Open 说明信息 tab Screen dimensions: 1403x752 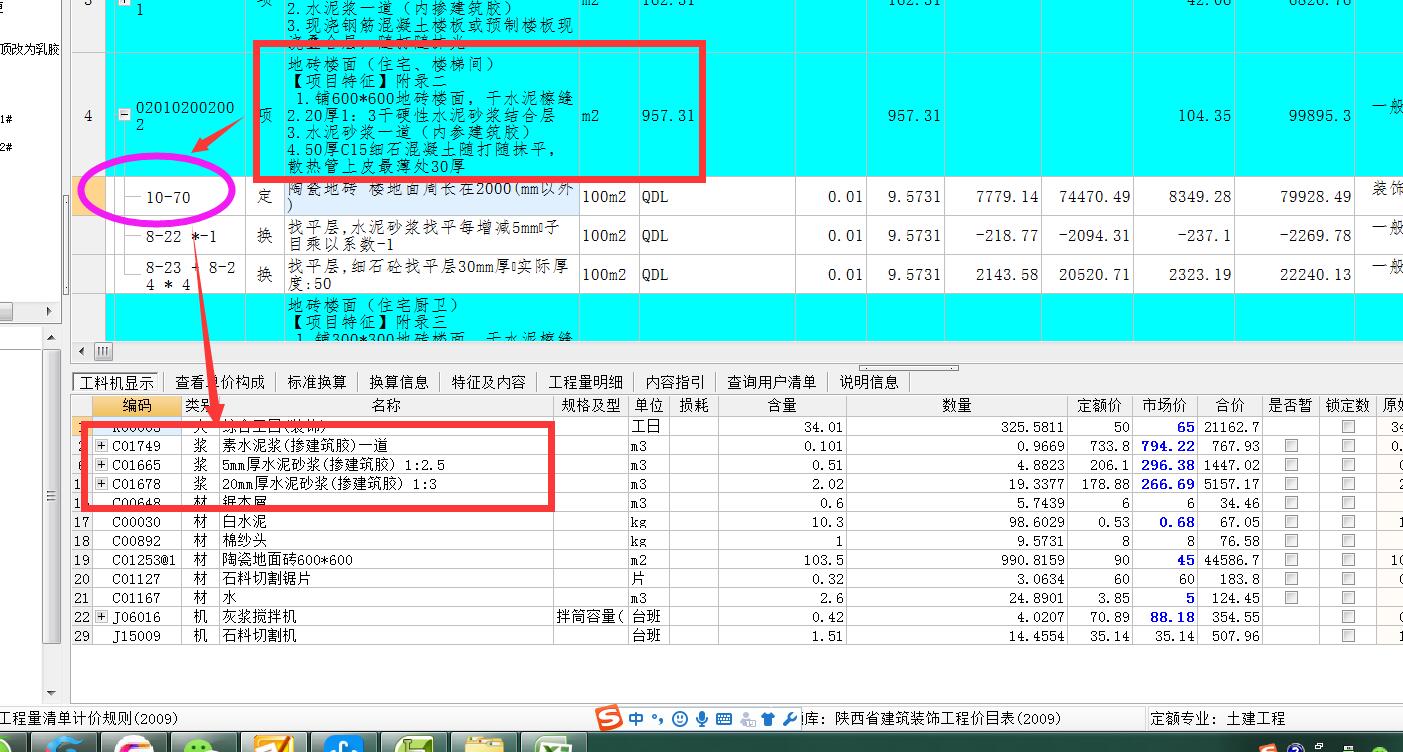(869, 382)
